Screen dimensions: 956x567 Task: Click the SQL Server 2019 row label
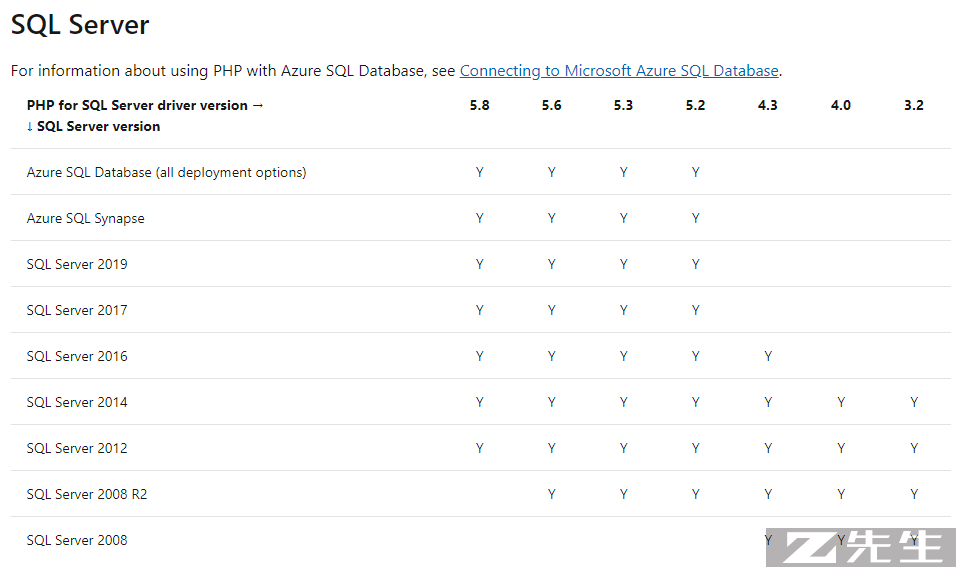tap(77, 264)
